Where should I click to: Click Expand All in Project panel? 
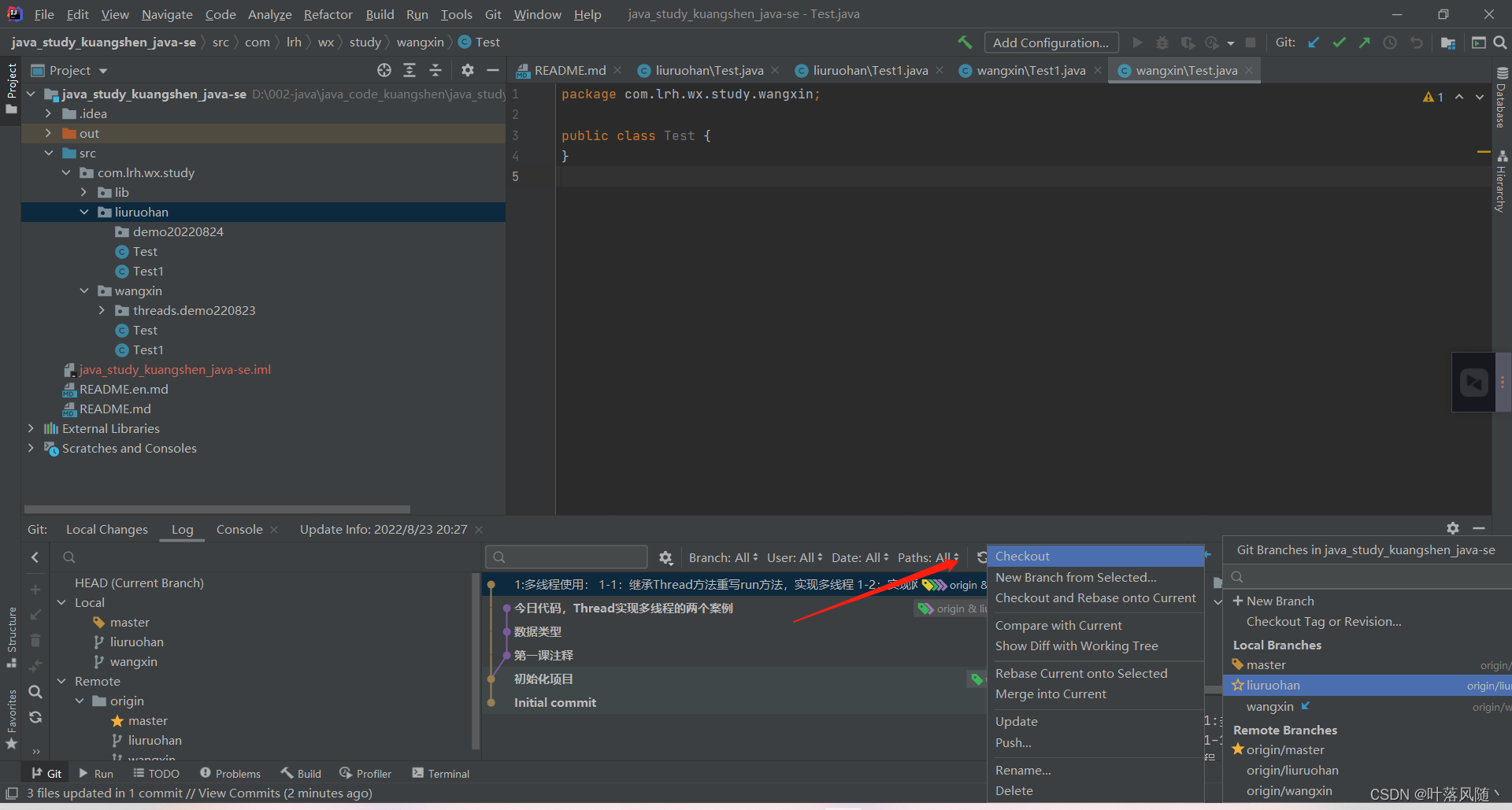pyautogui.click(x=409, y=70)
